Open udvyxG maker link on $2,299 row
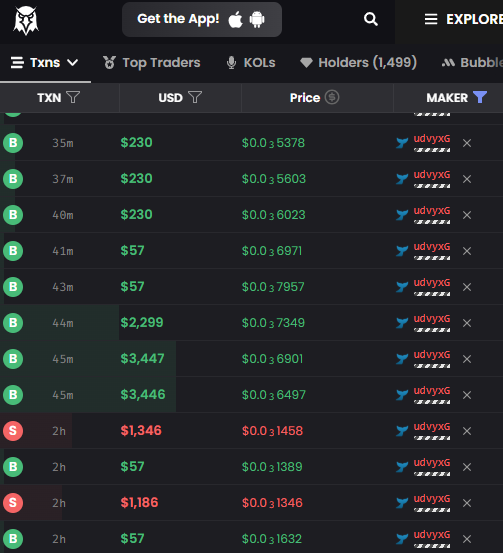The width and height of the screenshot is (503, 553). (x=432, y=319)
